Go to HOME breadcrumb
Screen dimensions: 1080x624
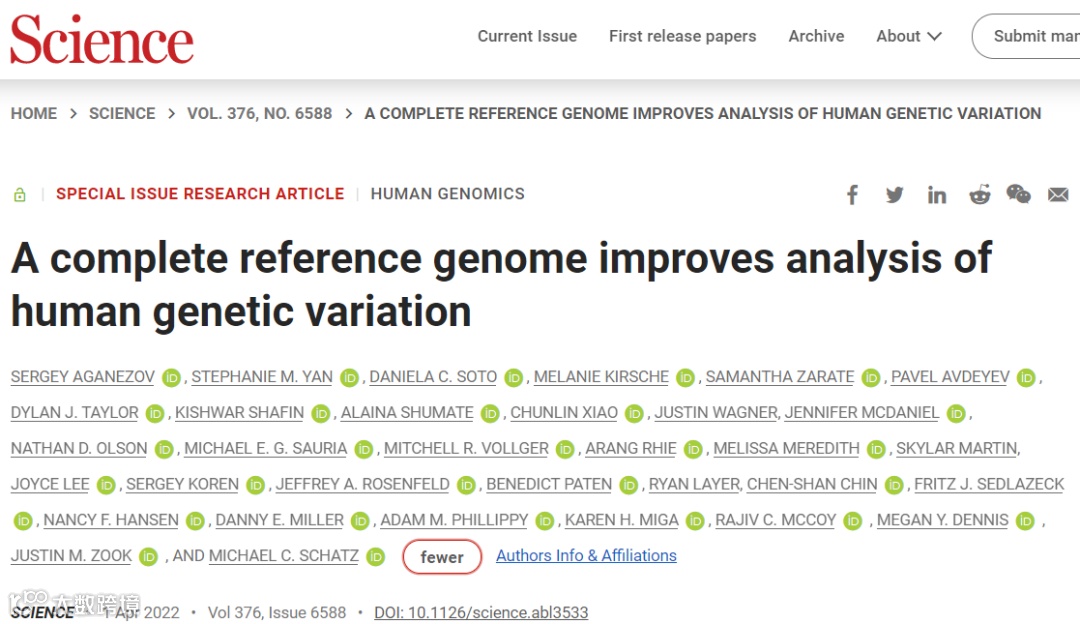[34, 113]
